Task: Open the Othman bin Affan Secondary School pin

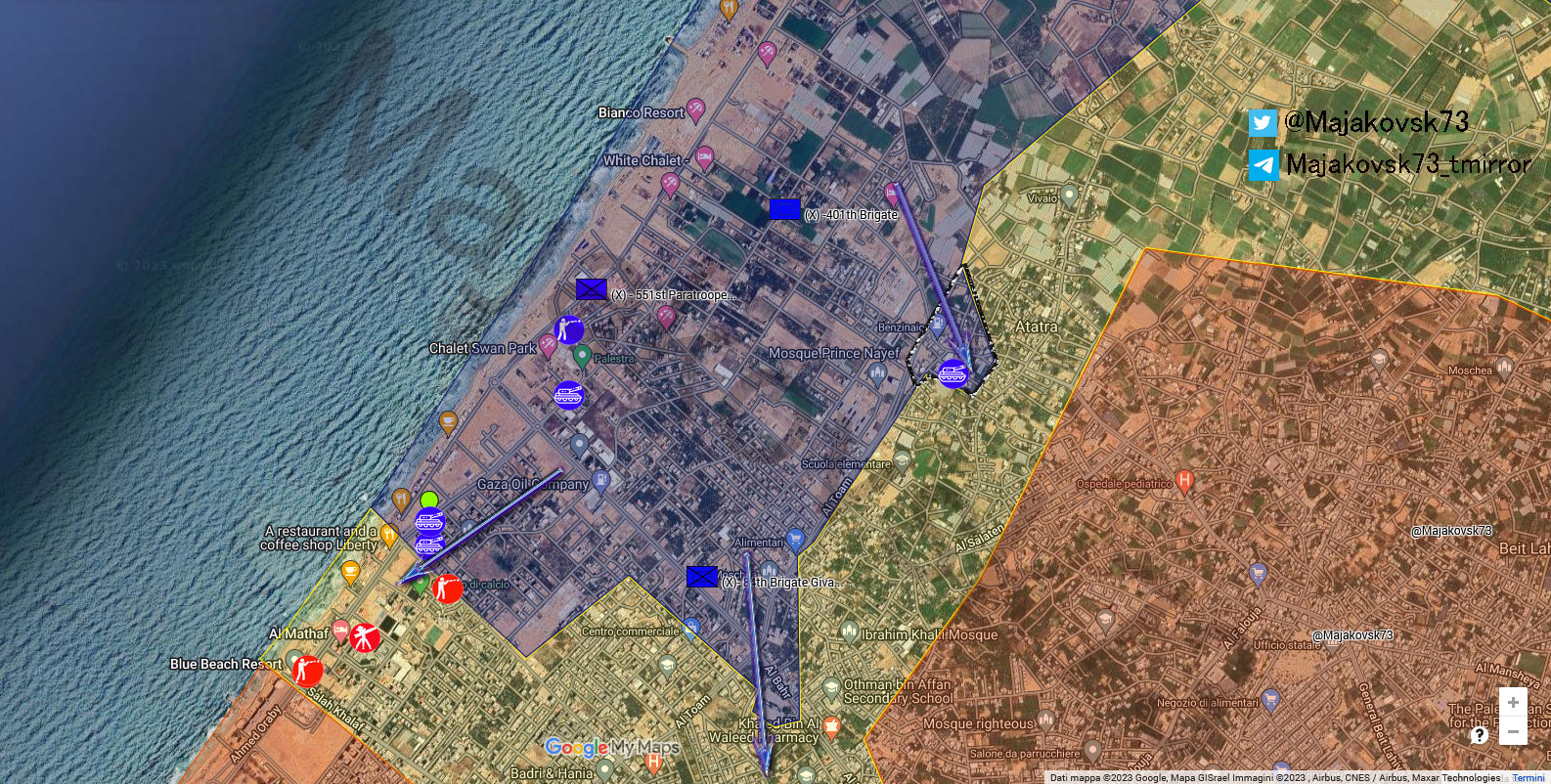Action: point(831,689)
